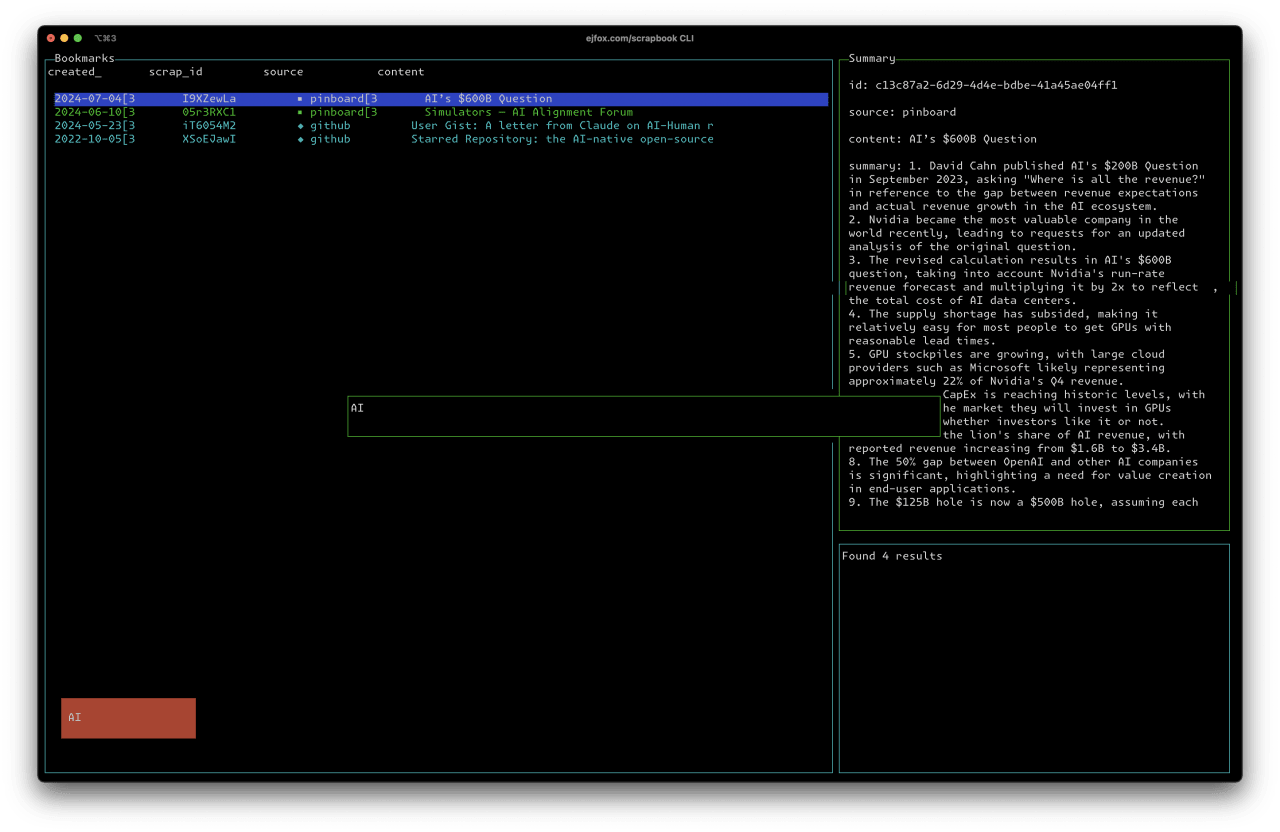1280x832 pixels.
Task: Click the created_ column header
Action: click(x=75, y=72)
